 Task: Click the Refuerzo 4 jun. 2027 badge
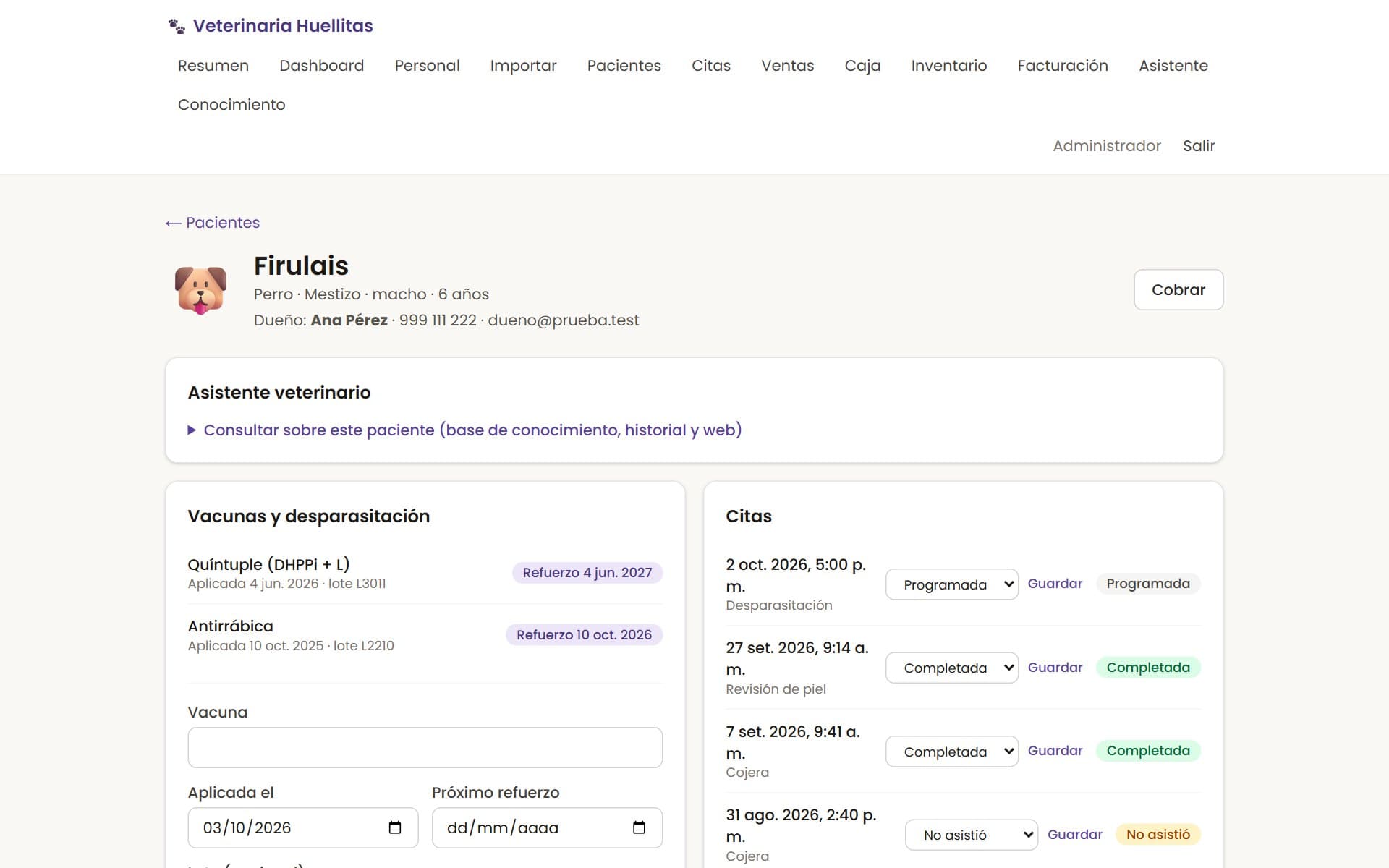(x=587, y=573)
